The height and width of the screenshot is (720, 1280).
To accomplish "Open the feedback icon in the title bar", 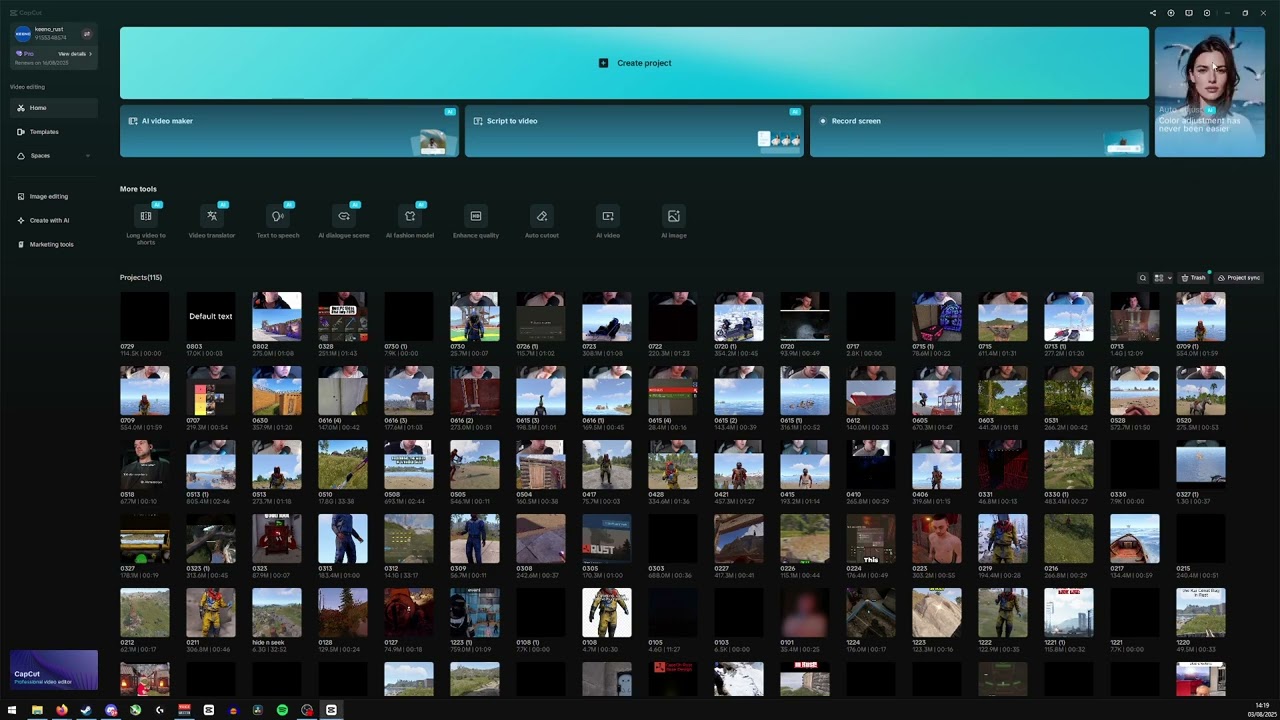I will (x=1189, y=13).
